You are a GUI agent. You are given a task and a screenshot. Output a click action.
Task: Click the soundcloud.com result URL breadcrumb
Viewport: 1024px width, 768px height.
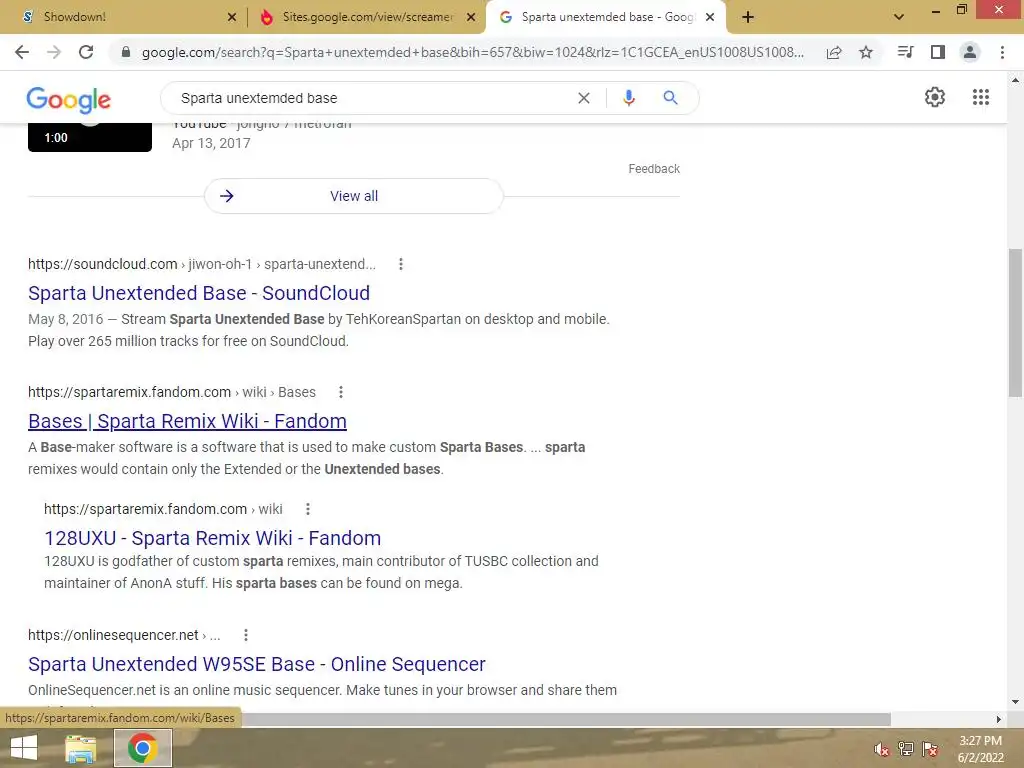pos(202,264)
